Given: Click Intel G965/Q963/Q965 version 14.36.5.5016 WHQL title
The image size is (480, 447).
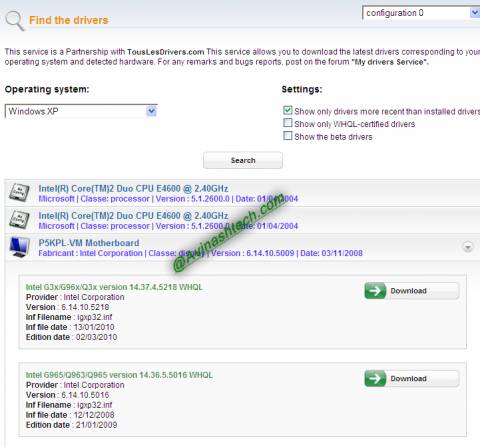Looking at the screenshot, I should coord(119,375).
